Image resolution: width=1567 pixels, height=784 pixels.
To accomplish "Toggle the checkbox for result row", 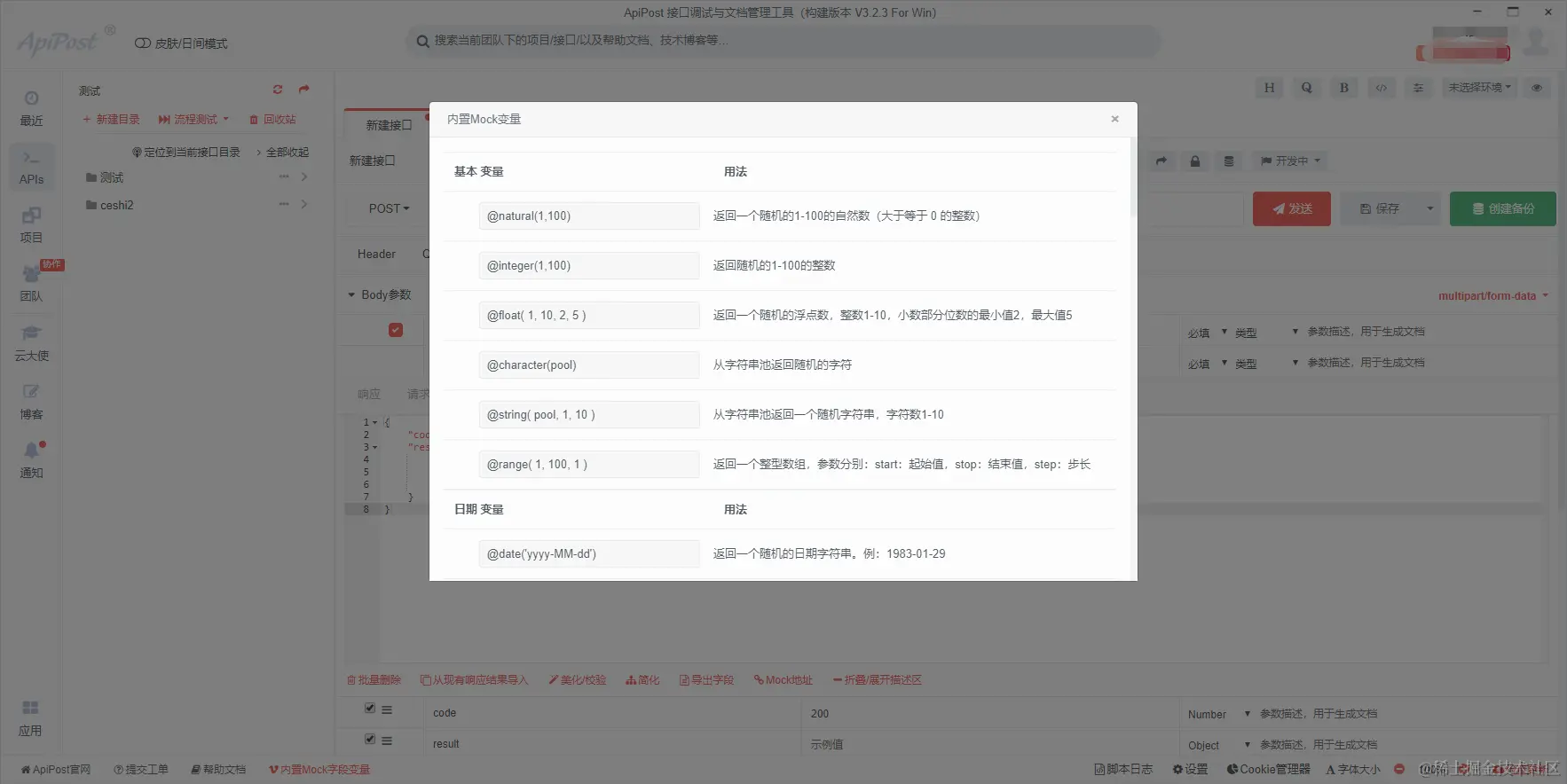I will pos(370,739).
